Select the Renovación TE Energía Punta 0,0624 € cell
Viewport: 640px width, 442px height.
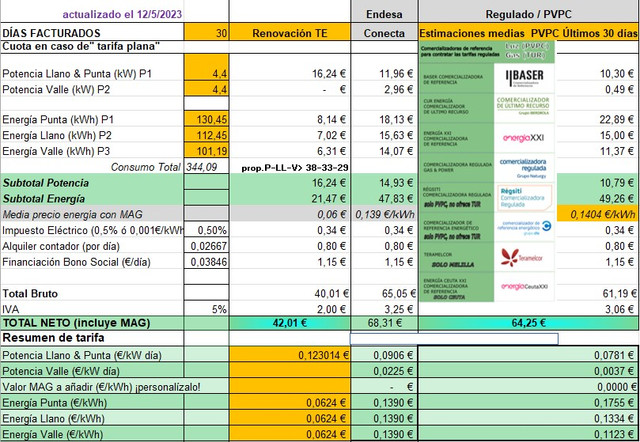pos(290,403)
